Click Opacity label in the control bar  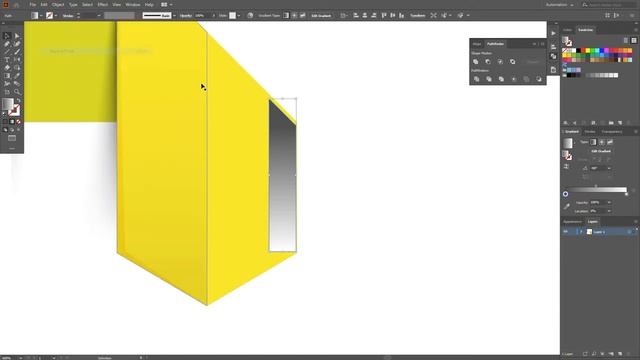[x=186, y=16]
